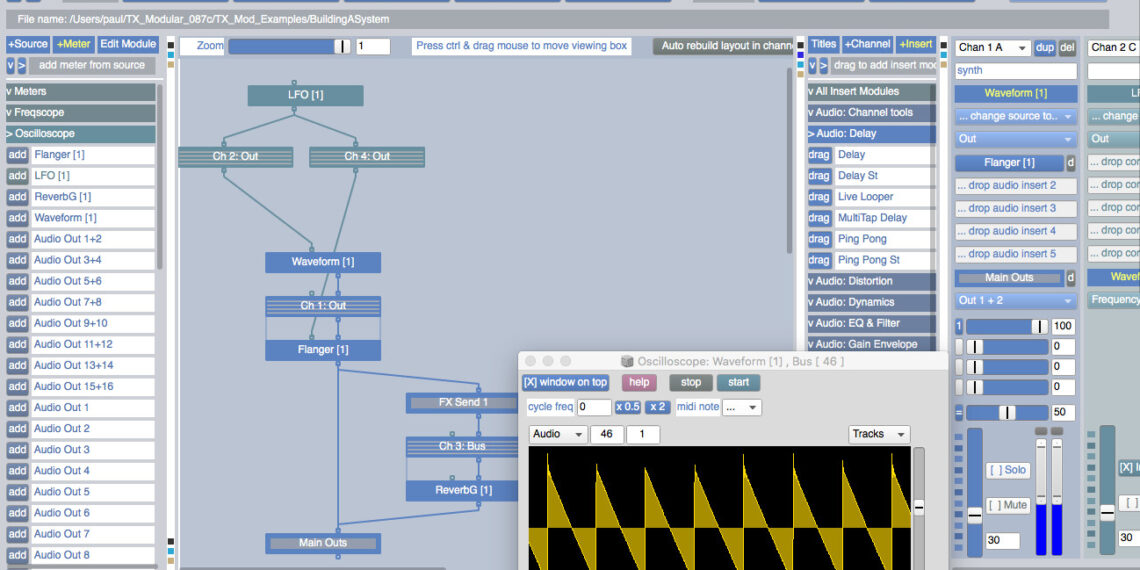1140x570 pixels.
Task: Open the 'change source to..' dropdown
Action: point(1015,116)
